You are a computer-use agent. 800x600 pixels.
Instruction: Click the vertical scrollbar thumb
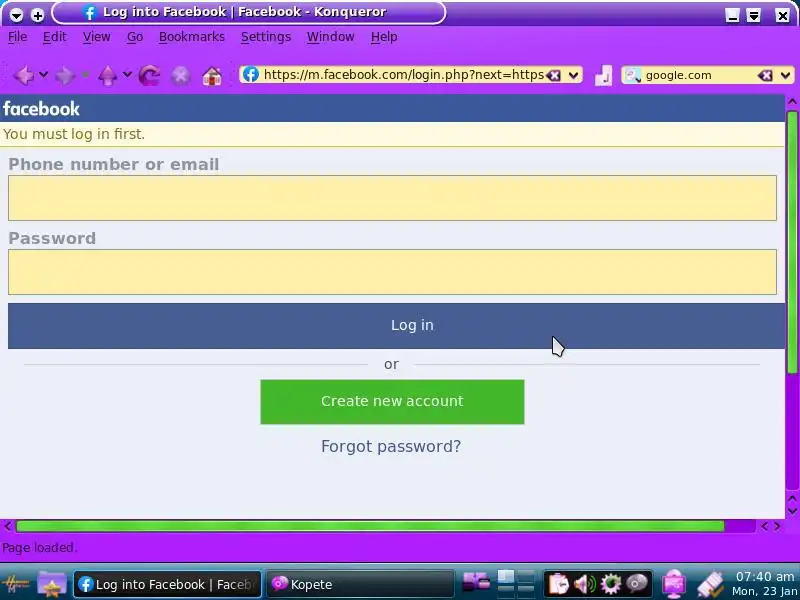(792, 242)
